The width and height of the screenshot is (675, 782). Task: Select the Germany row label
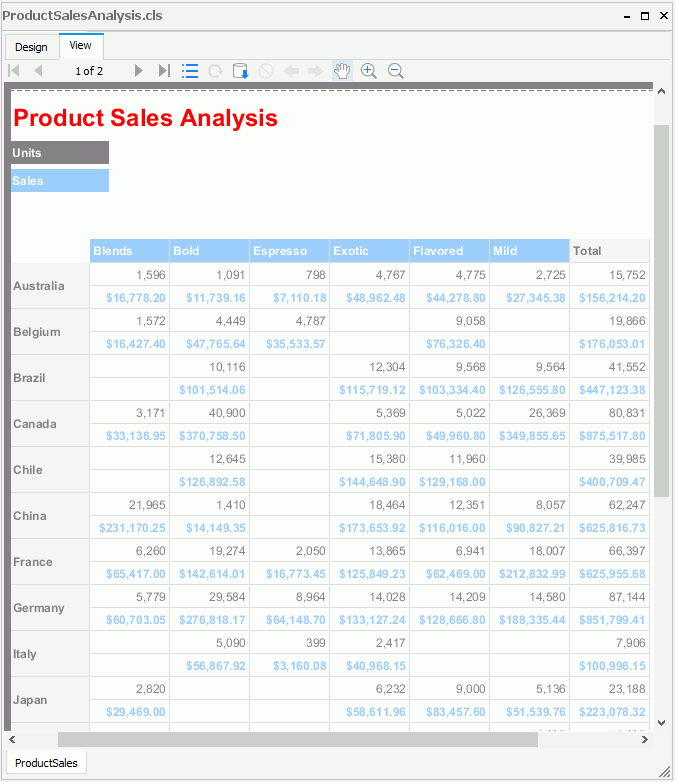(50, 608)
